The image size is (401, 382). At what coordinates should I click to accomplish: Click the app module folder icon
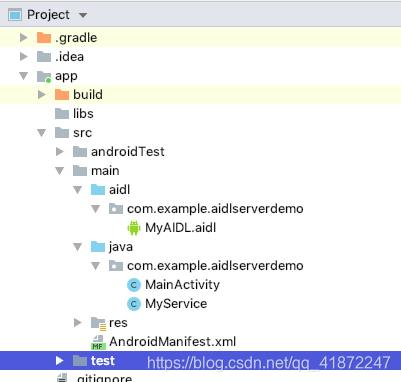click(44, 76)
